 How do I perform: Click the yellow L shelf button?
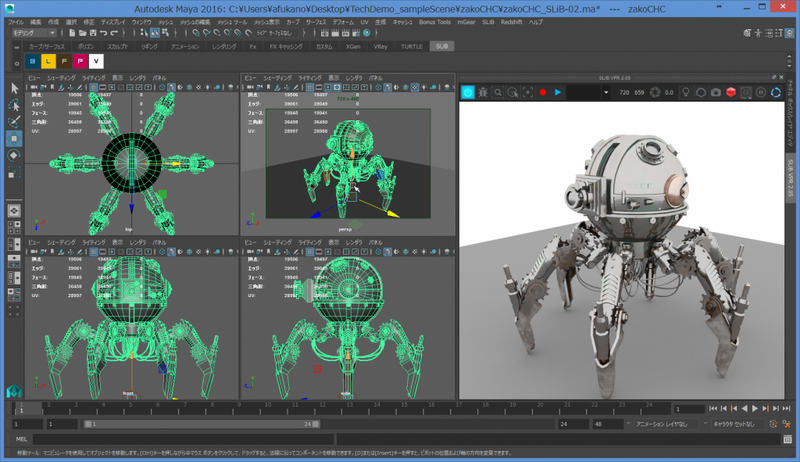pyautogui.click(x=48, y=62)
